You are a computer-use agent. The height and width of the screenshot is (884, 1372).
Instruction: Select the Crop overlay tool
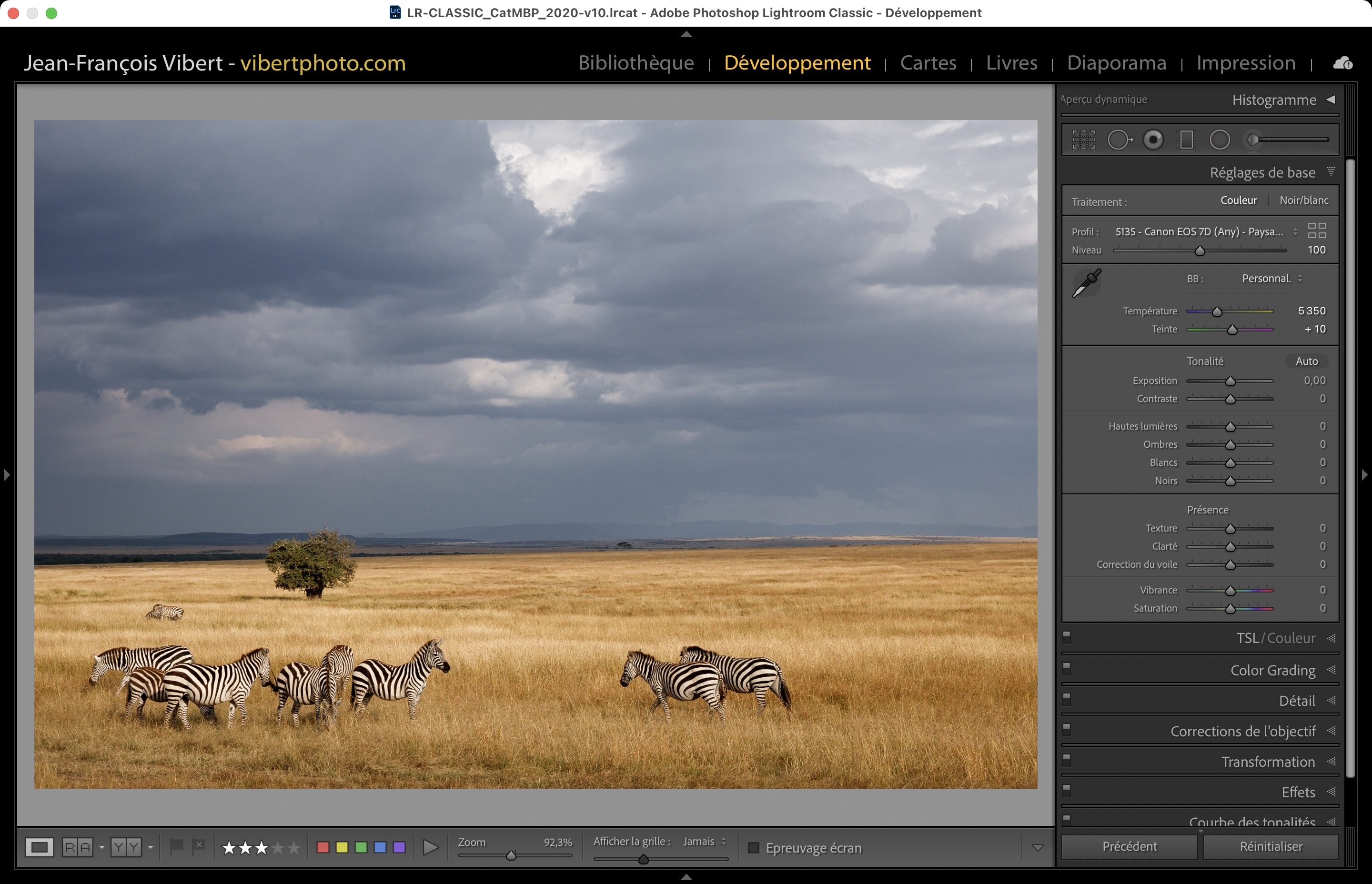(x=1083, y=140)
